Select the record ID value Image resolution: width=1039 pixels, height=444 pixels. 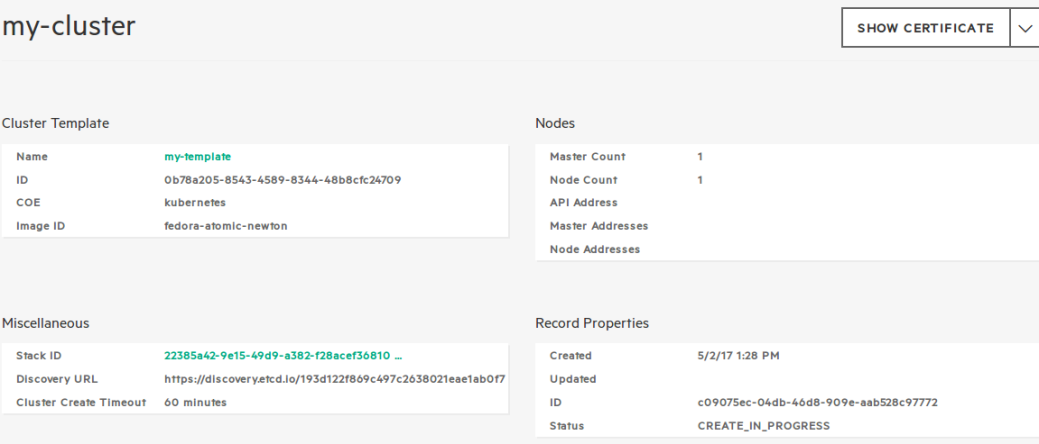tap(817, 402)
